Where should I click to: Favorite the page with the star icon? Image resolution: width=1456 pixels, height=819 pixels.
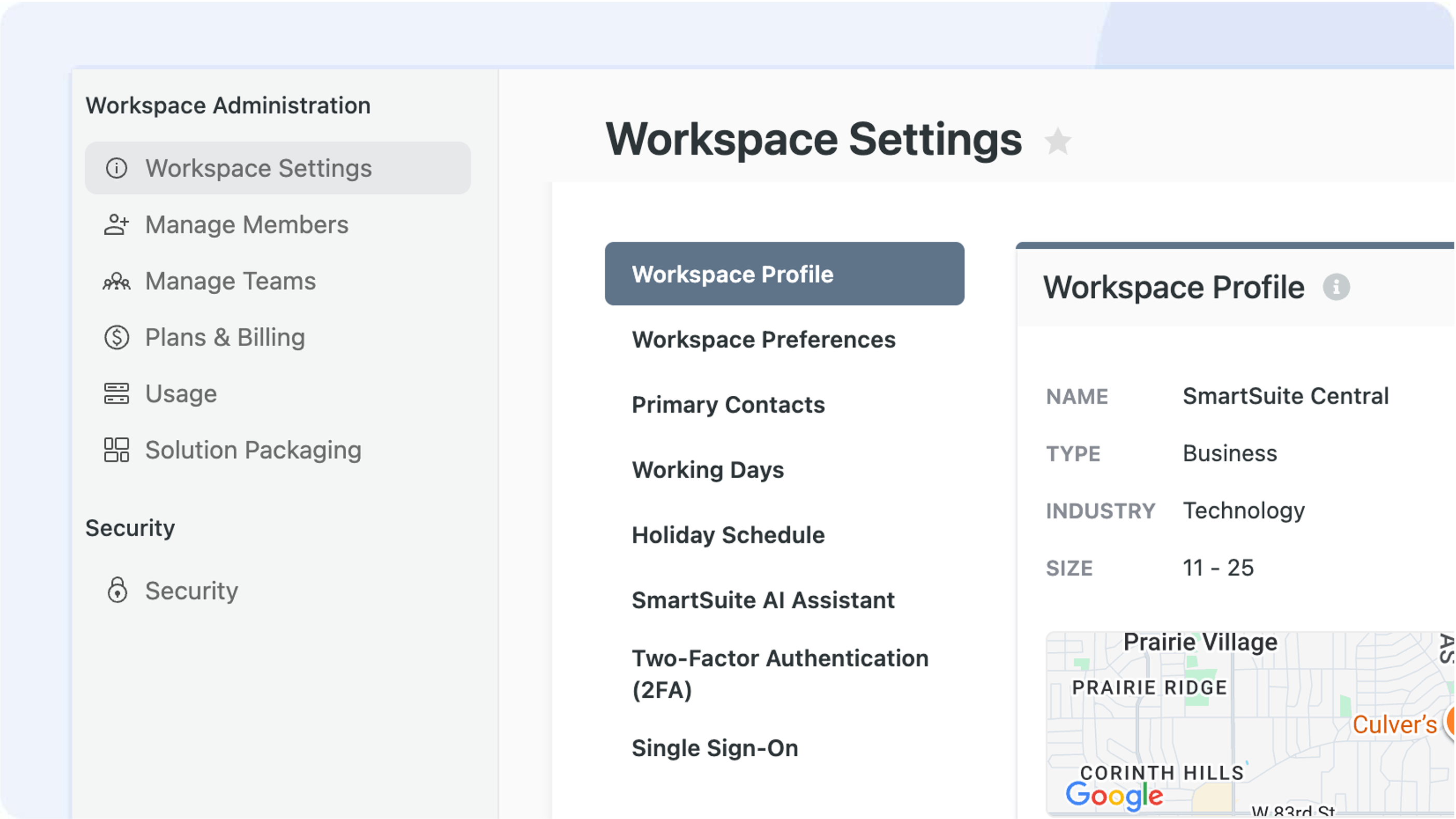1057,141
